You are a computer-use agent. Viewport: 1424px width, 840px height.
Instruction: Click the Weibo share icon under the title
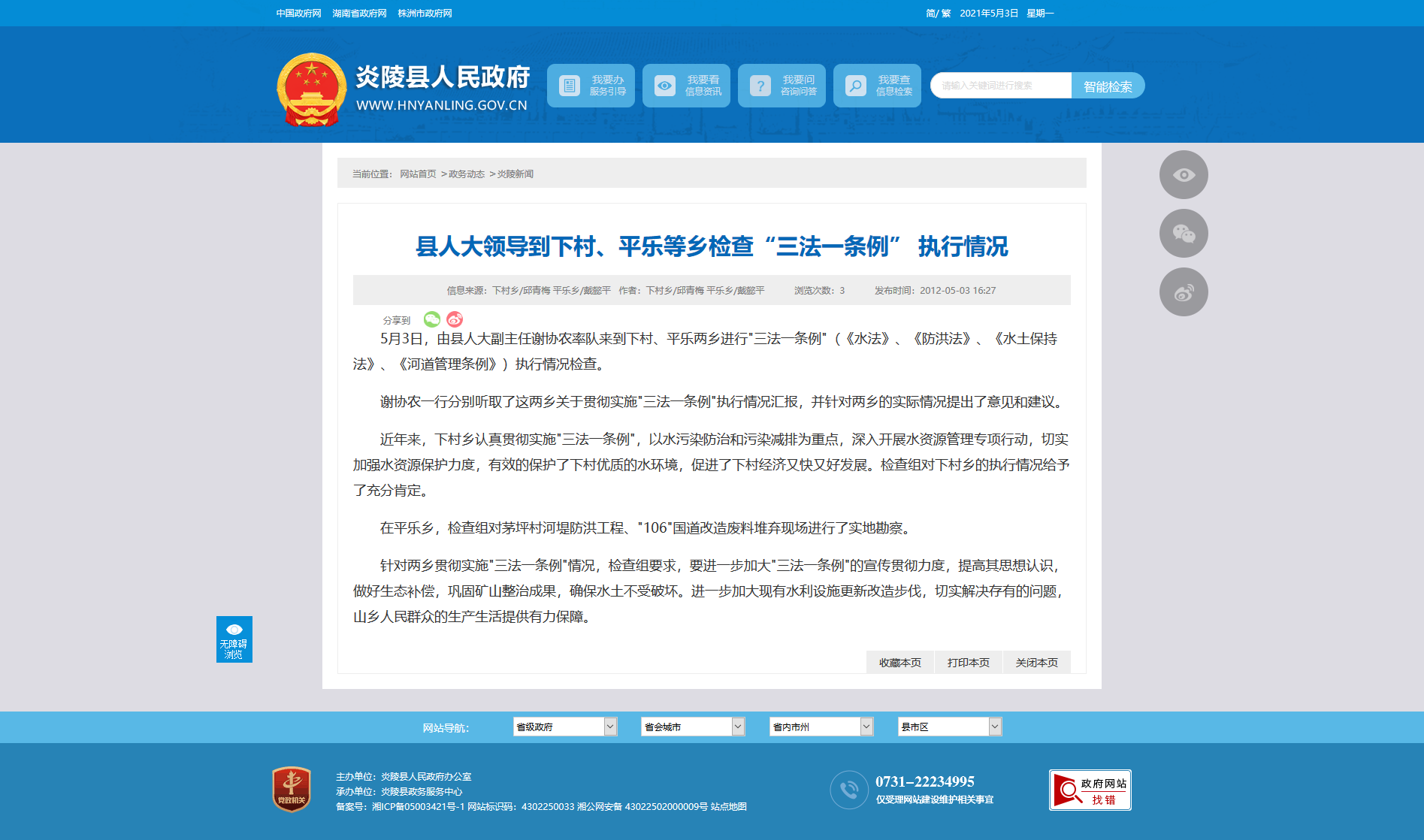coord(455,319)
